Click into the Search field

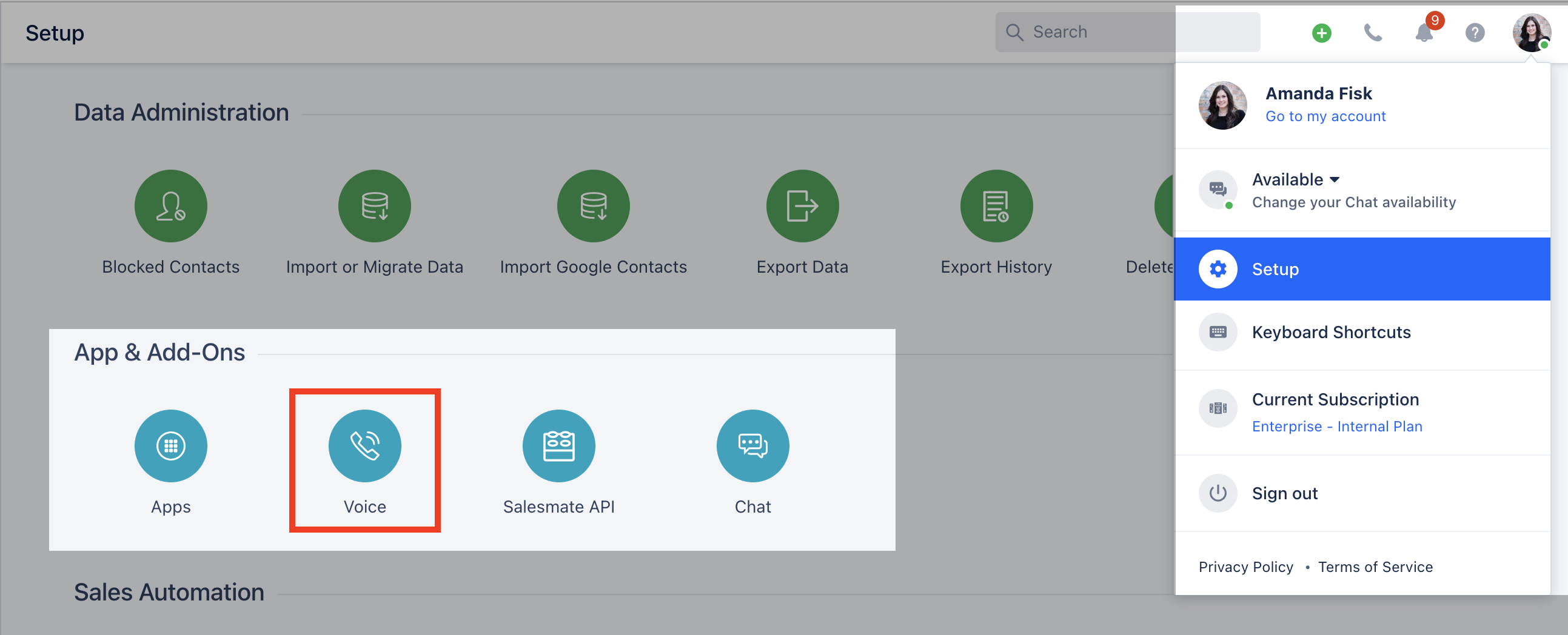1127,32
